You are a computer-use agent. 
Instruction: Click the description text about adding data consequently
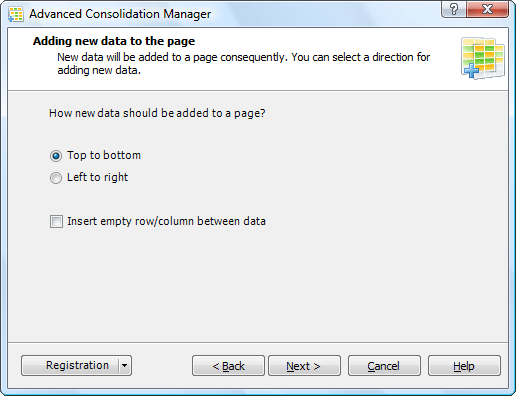coord(243,64)
